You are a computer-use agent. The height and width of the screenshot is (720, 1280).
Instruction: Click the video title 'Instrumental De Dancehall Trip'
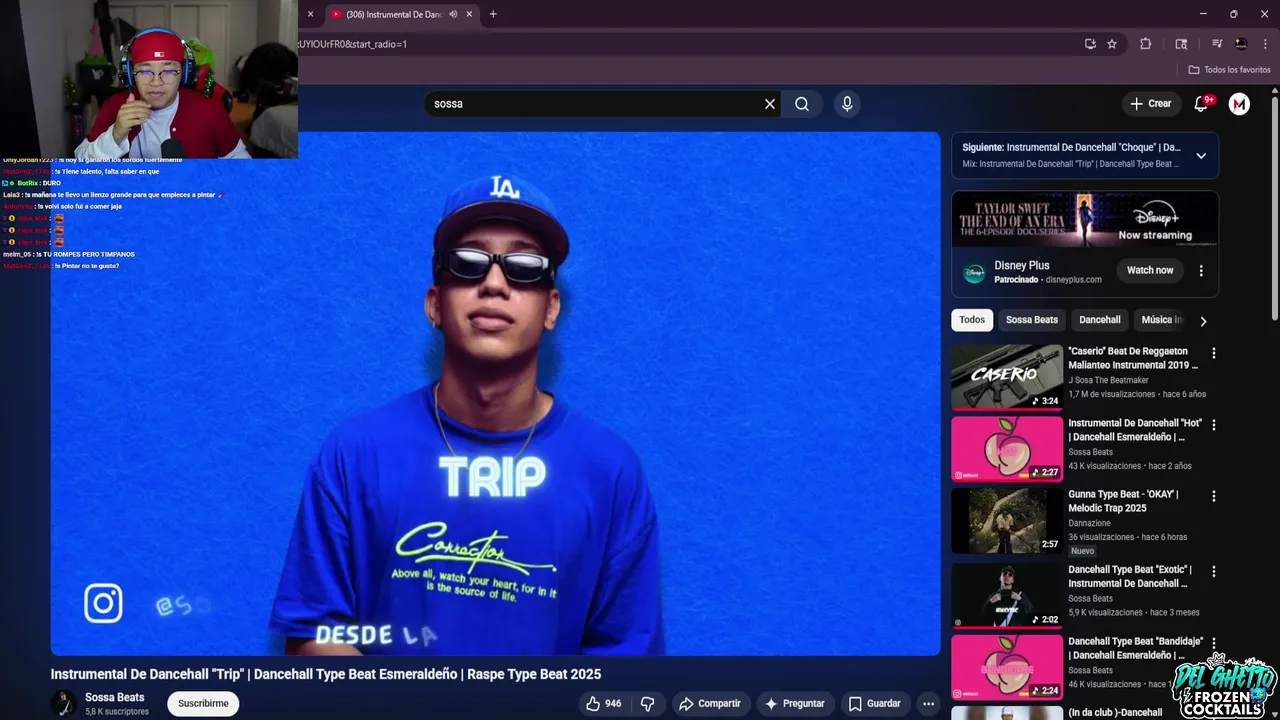326,674
